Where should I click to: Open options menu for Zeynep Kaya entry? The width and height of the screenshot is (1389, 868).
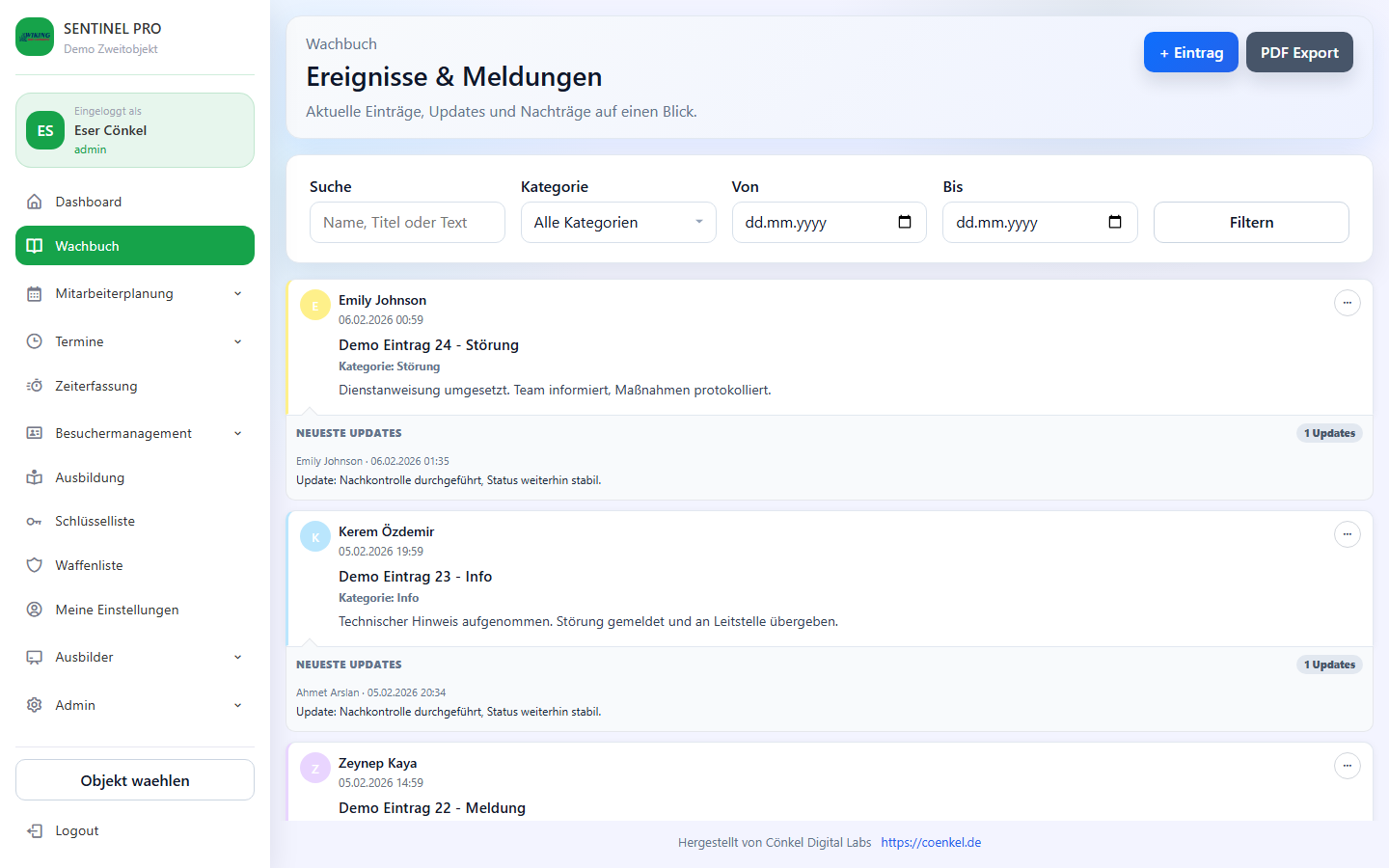[x=1347, y=766]
